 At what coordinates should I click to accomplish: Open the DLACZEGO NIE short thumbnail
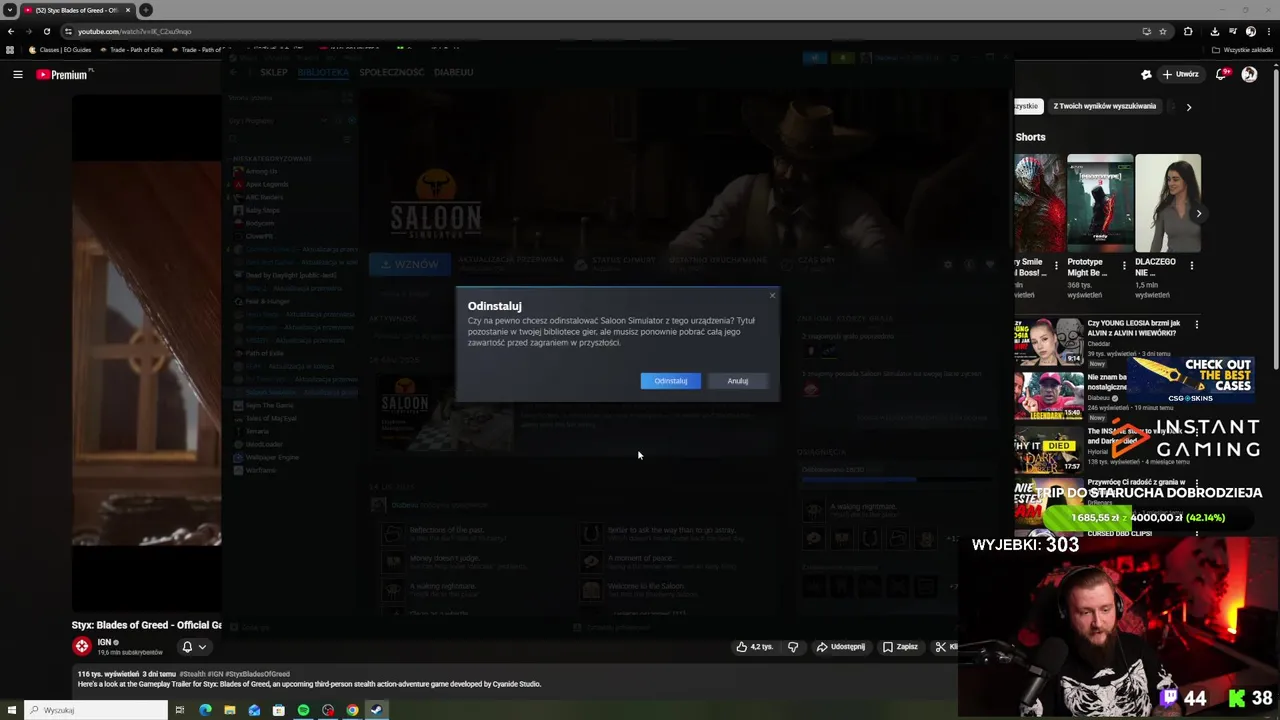tap(1168, 203)
